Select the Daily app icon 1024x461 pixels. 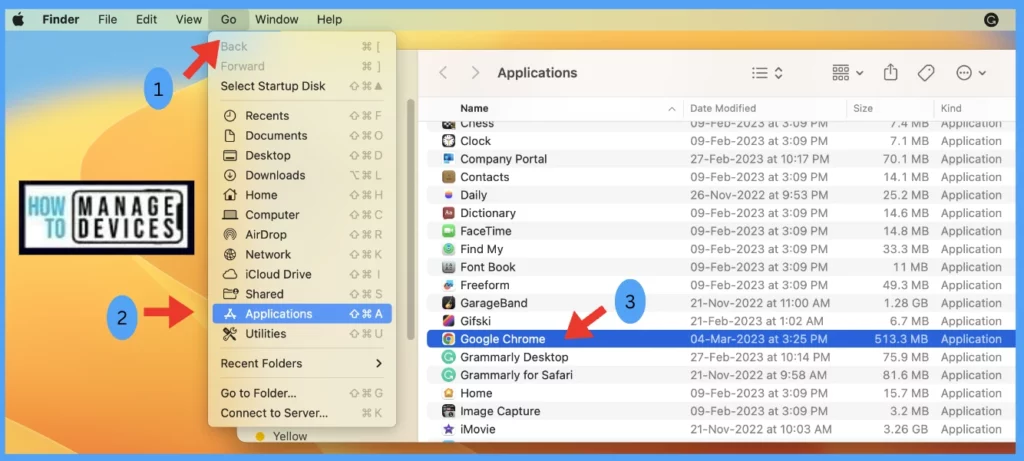point(448,195)
